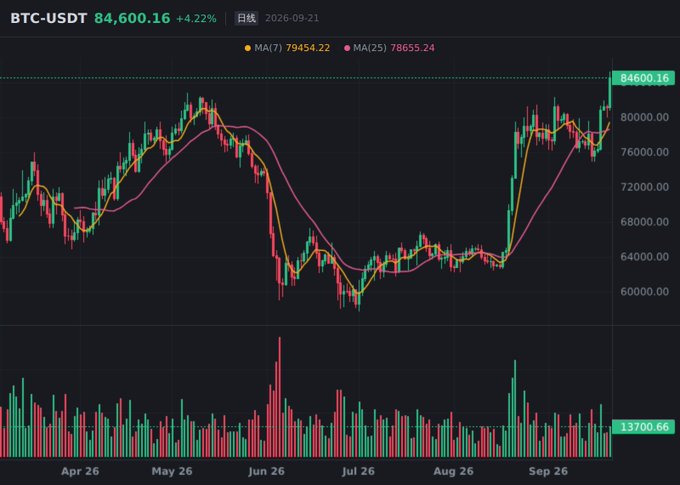The height and width of the screenshot is (485, 680).
Task: Click the MA(25) value 78655.24
Action: point(412,48)
